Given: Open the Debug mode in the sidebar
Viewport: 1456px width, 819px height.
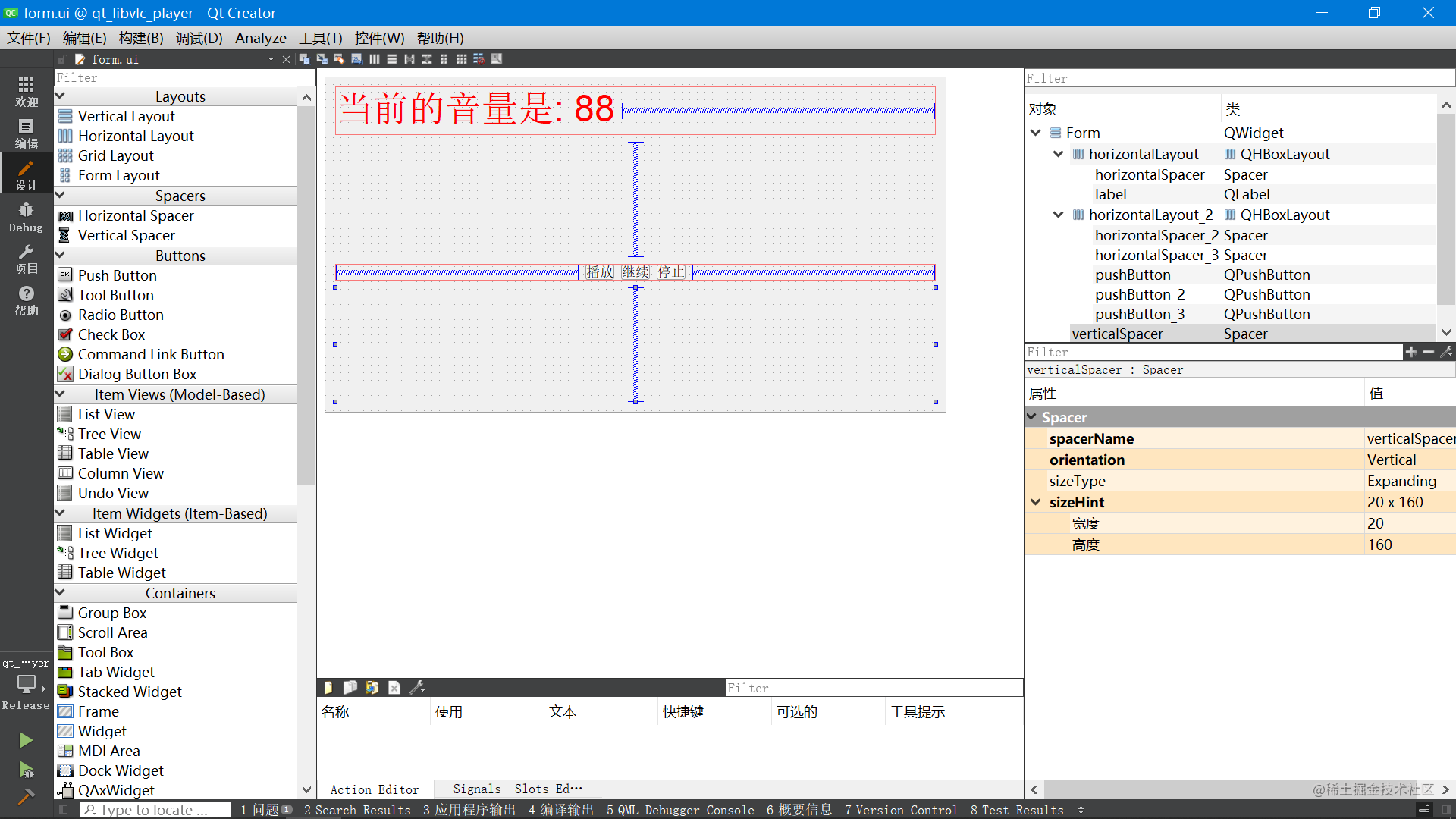Looking at the screenshot, I should click(26, 217).
